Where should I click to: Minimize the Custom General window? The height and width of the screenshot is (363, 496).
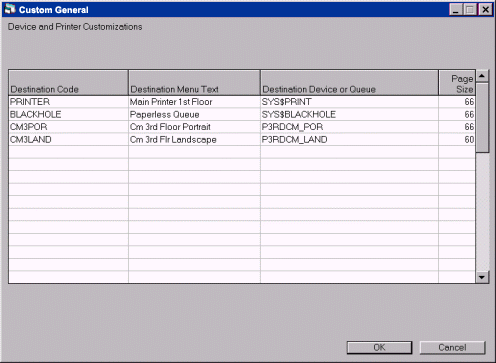(x=455, y=10)
